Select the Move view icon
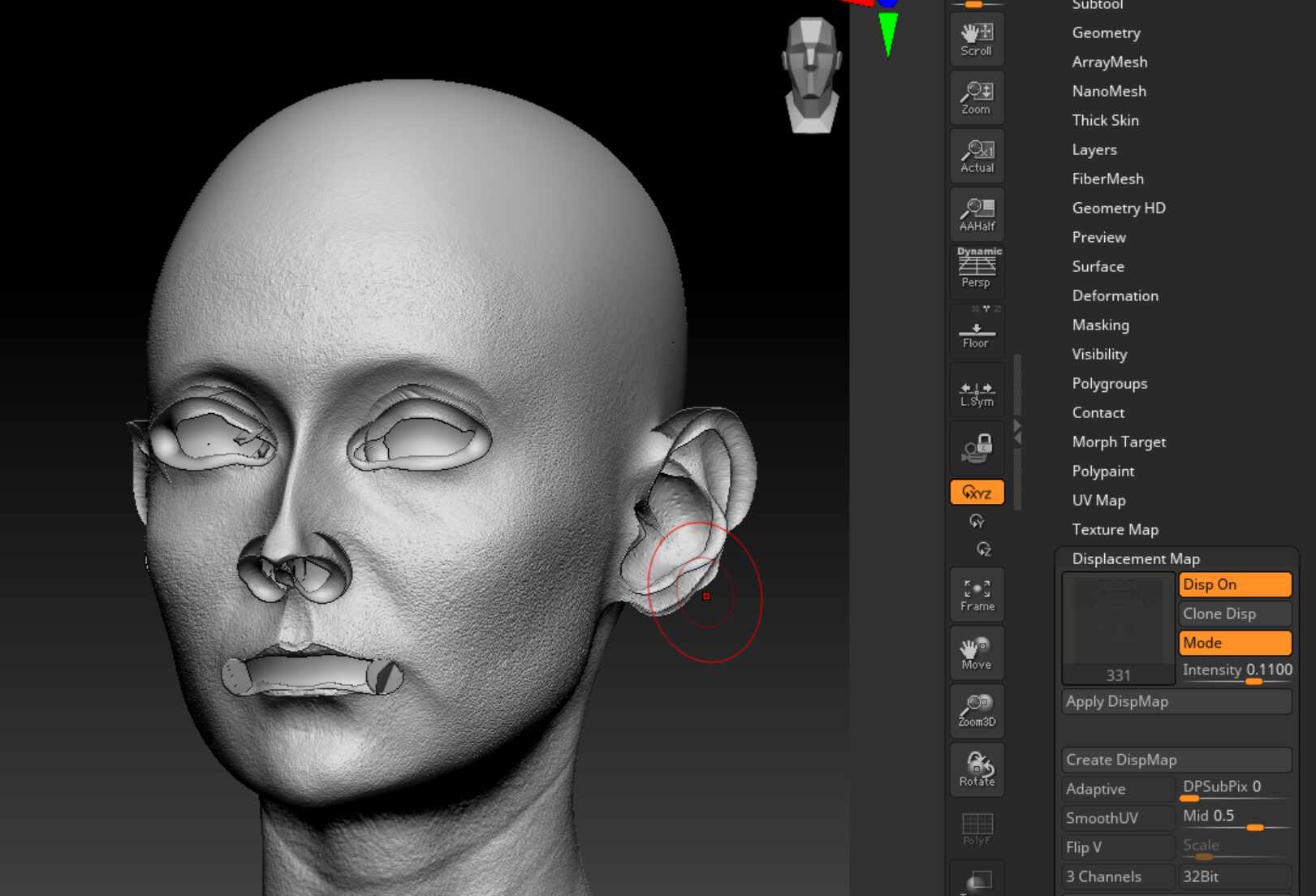 point(977,653)
